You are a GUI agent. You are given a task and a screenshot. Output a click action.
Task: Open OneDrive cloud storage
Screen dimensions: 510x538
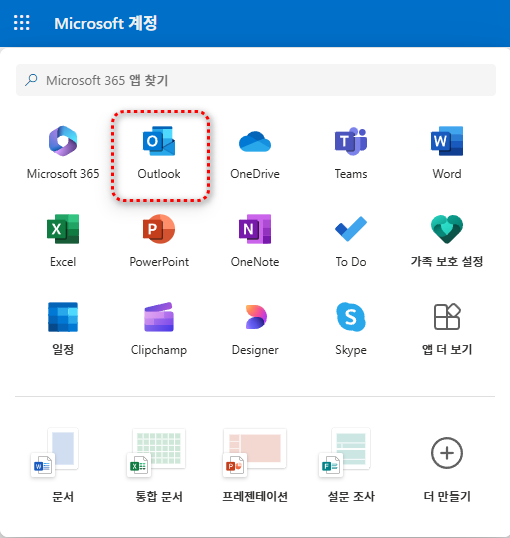point(255,153)
